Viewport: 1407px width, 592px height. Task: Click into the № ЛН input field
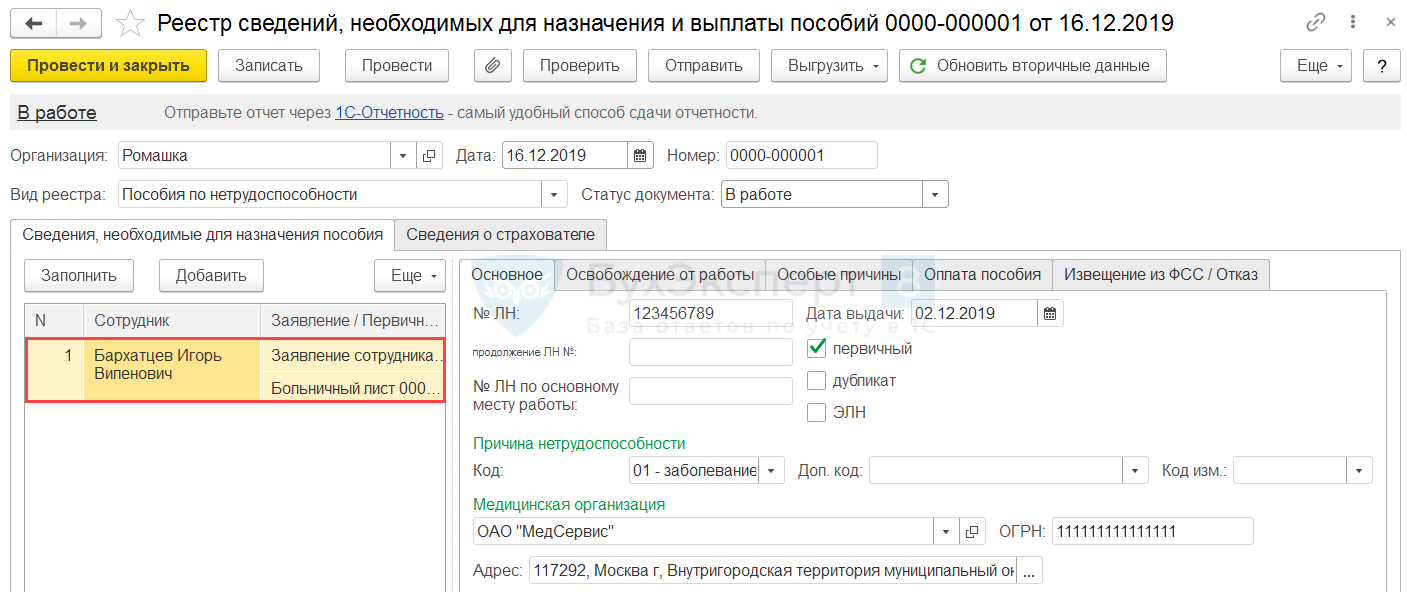(x=710, y=313)
